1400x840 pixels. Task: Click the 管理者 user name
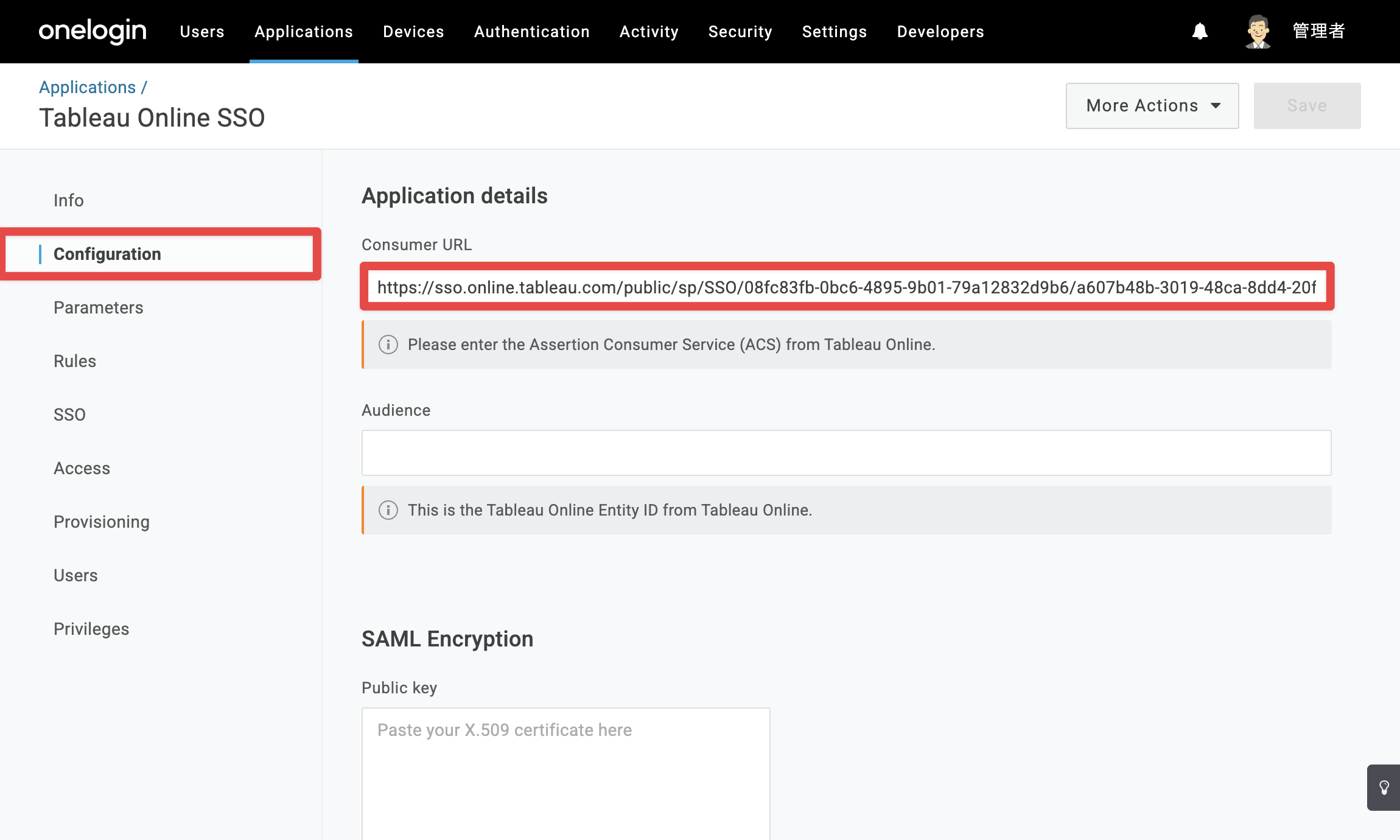(1319, 31)
